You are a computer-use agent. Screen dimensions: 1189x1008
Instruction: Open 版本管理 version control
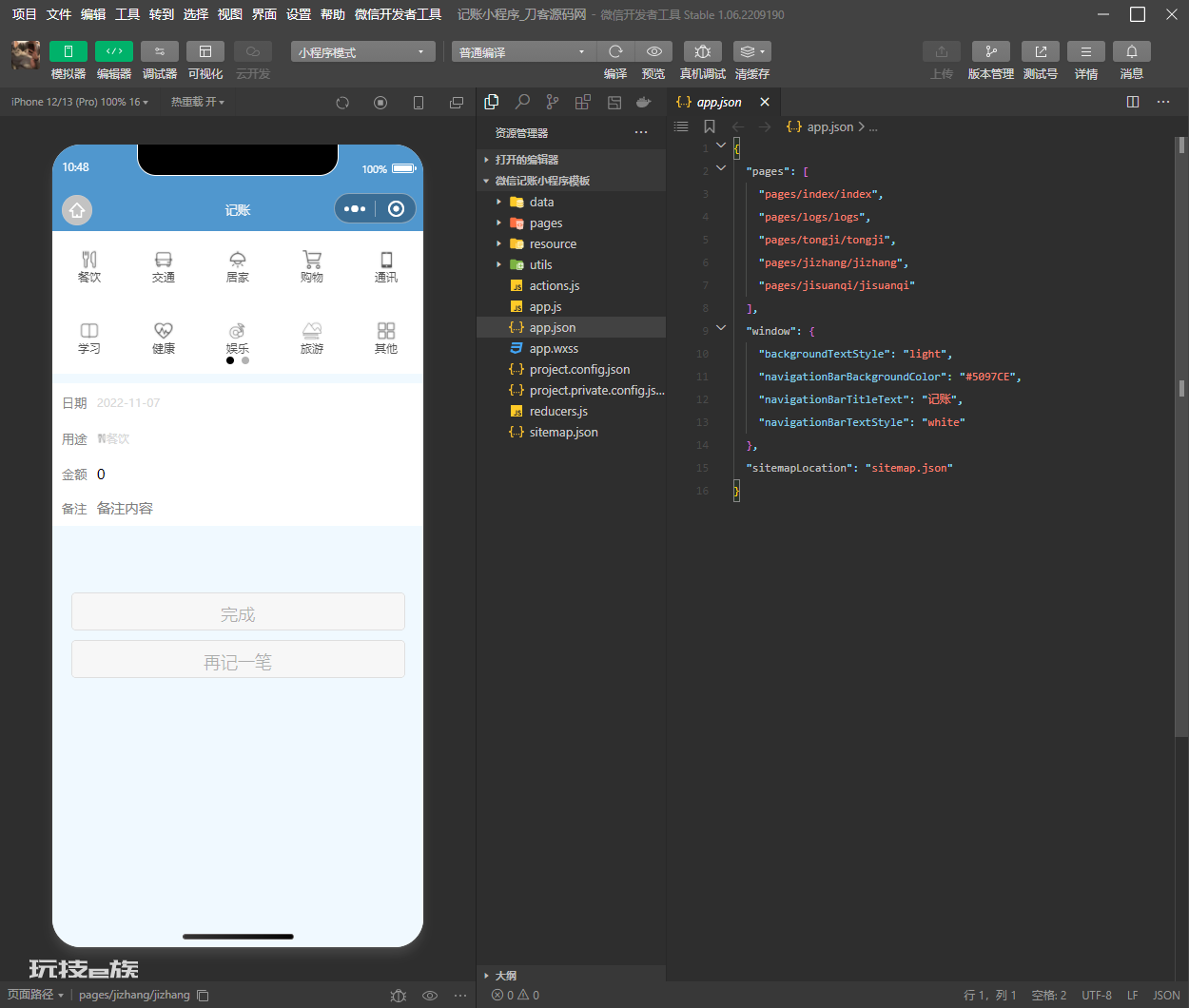tap(991, 51)
